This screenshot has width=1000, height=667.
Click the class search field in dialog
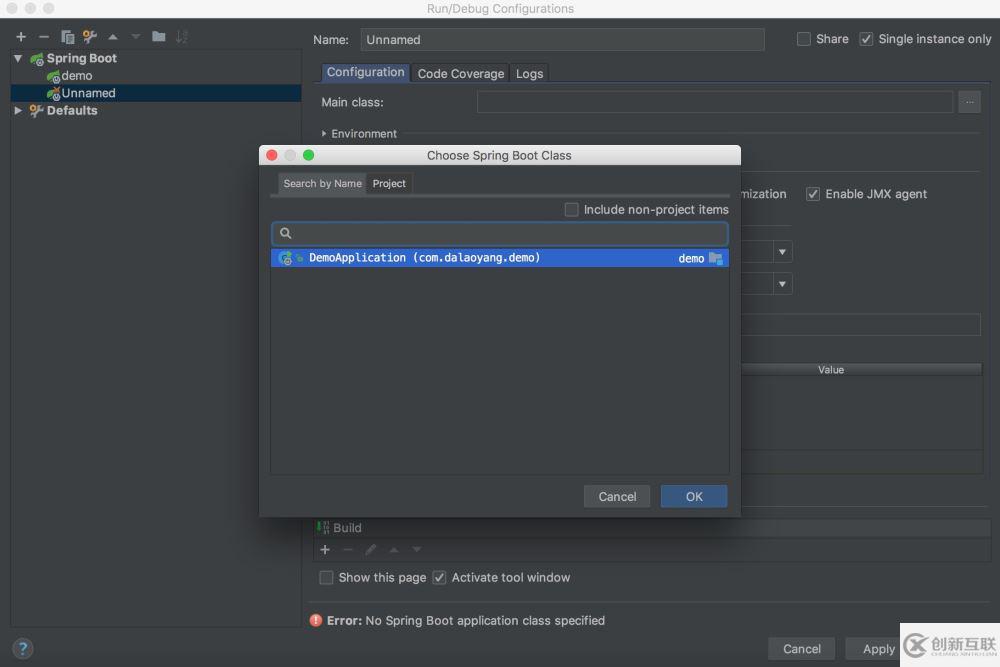500,233
